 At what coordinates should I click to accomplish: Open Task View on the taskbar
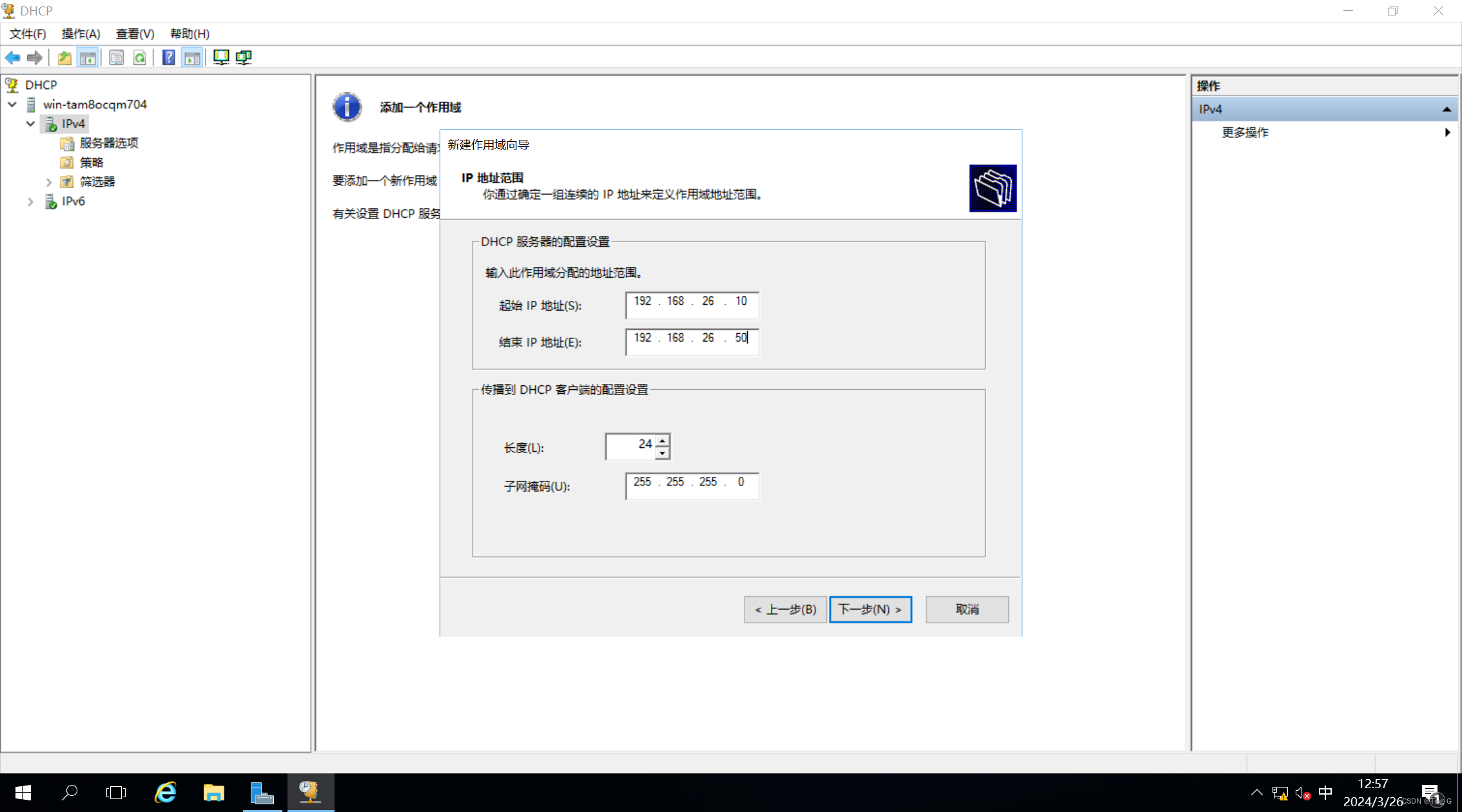116,793
